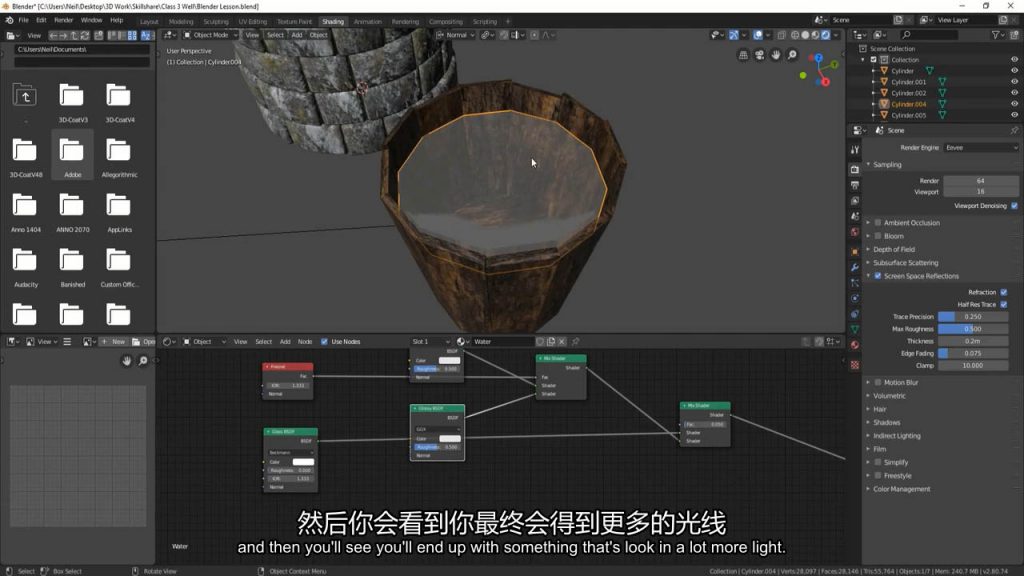Open the Object properties tab icon

[x=855, y=251]
